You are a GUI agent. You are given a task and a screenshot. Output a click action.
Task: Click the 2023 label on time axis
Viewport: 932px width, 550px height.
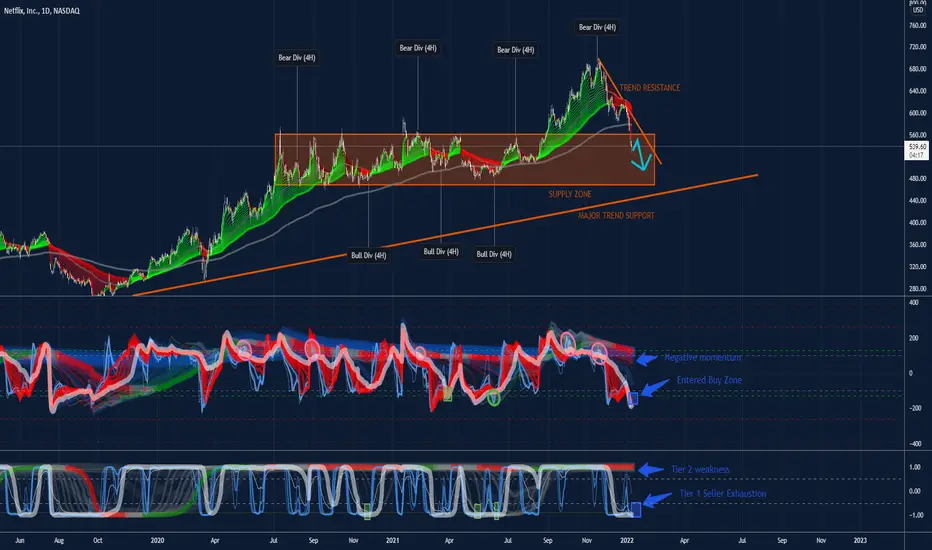[x=860, y=540]
